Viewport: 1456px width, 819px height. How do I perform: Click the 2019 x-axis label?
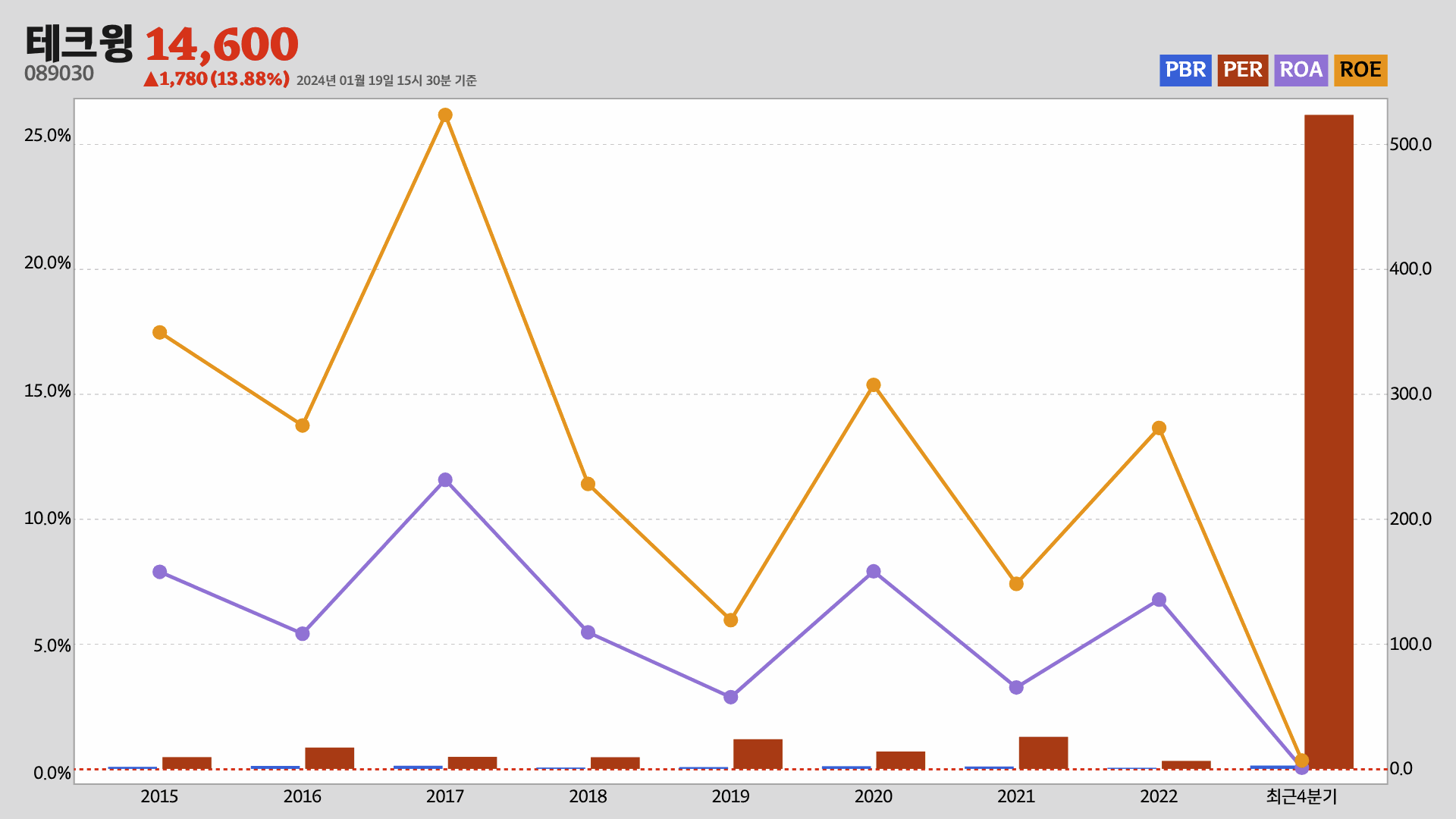point(731,796)
